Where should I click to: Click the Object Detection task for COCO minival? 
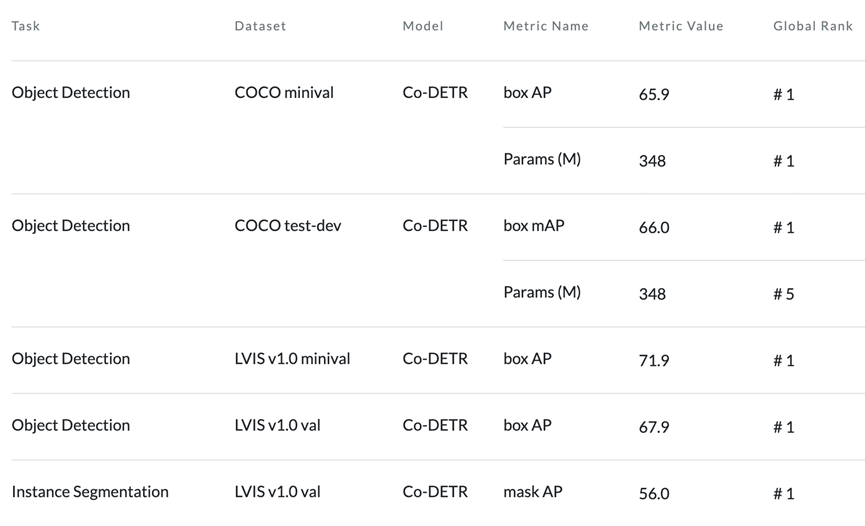[71, 93]
